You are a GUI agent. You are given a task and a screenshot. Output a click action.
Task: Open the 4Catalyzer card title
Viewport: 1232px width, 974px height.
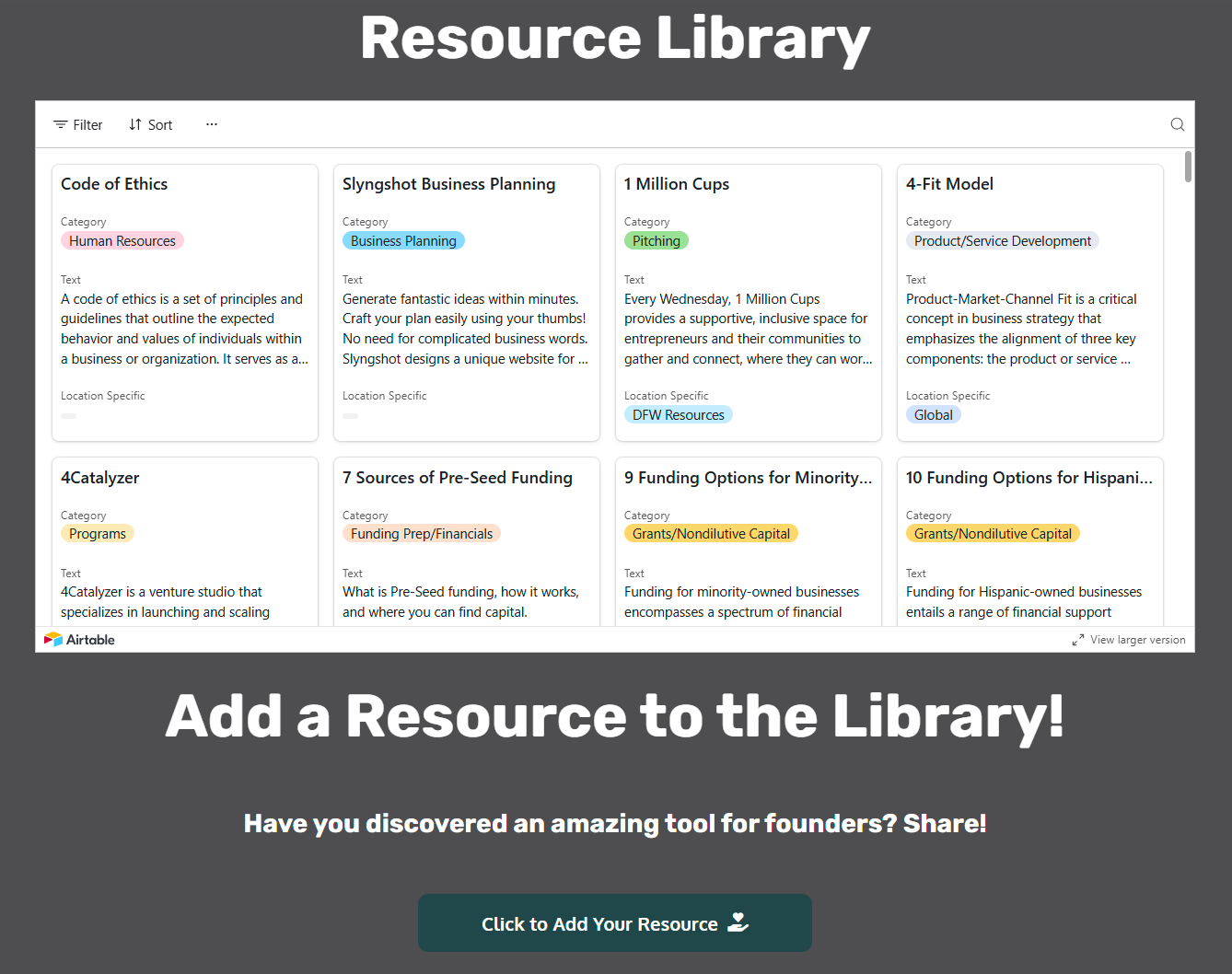(100, 478)
